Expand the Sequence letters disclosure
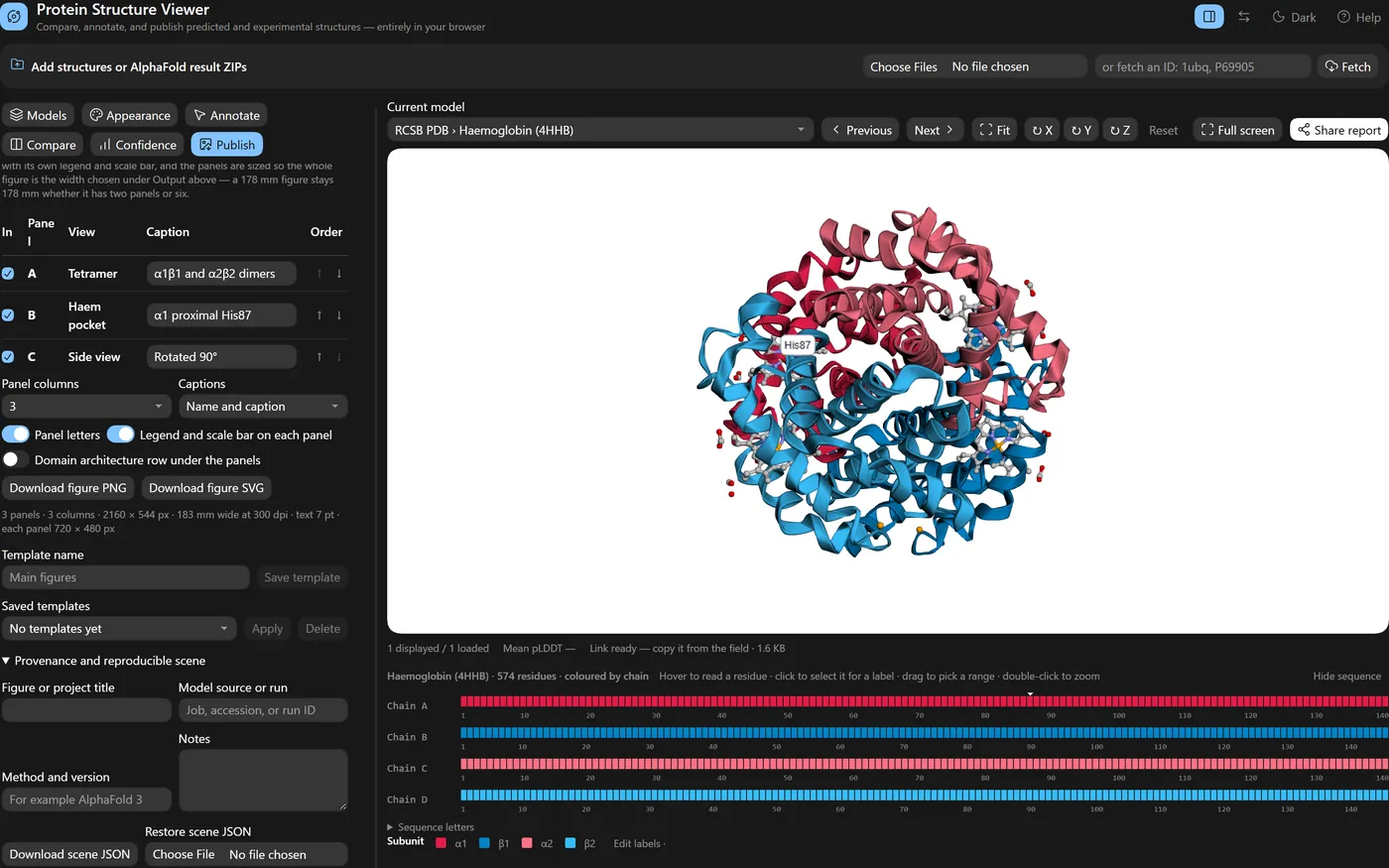 point(431,827)
